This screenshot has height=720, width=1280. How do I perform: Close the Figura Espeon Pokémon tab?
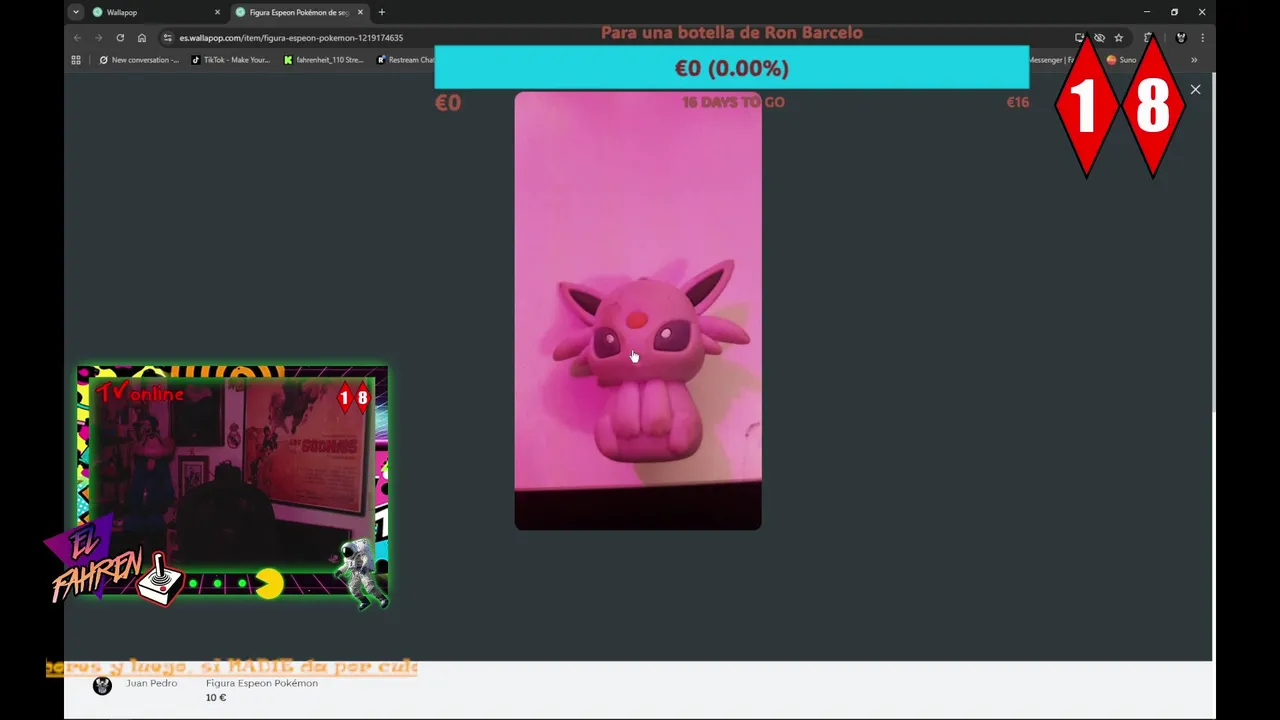tap(360, 12)
